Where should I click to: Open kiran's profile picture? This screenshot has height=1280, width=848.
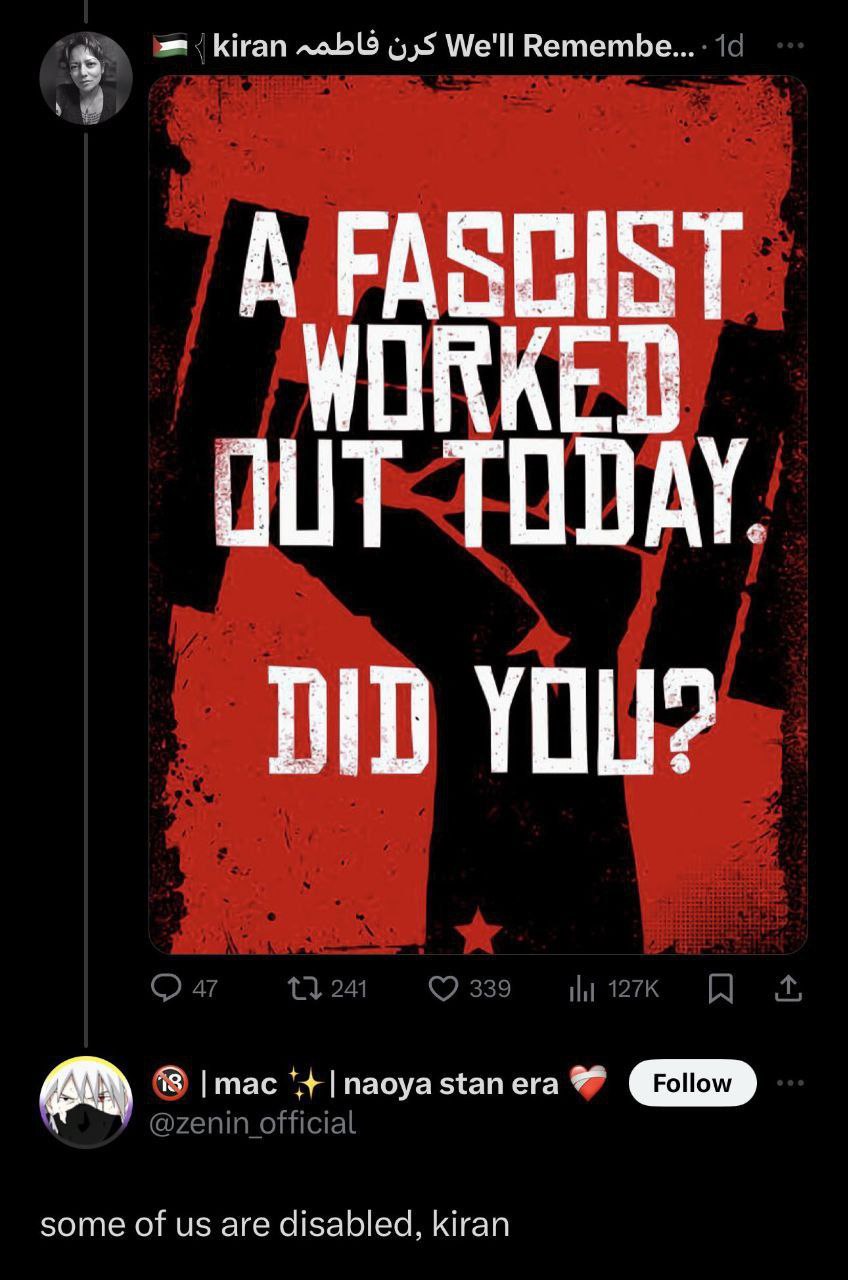coord(86,78)
